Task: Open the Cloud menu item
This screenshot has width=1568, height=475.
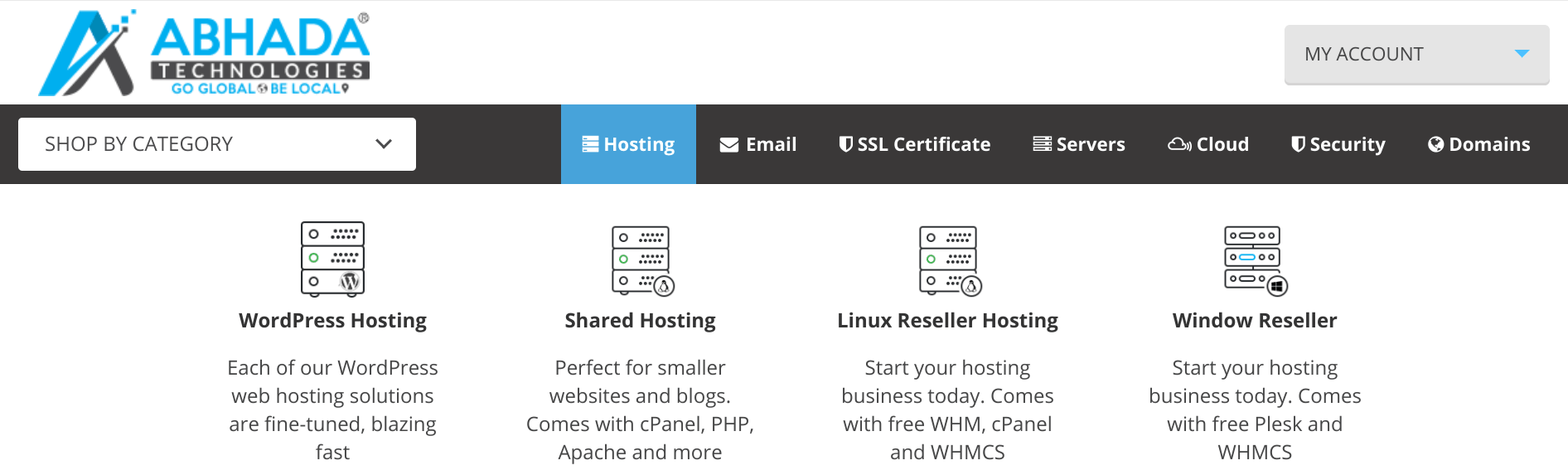Action: pos(1208,144)
